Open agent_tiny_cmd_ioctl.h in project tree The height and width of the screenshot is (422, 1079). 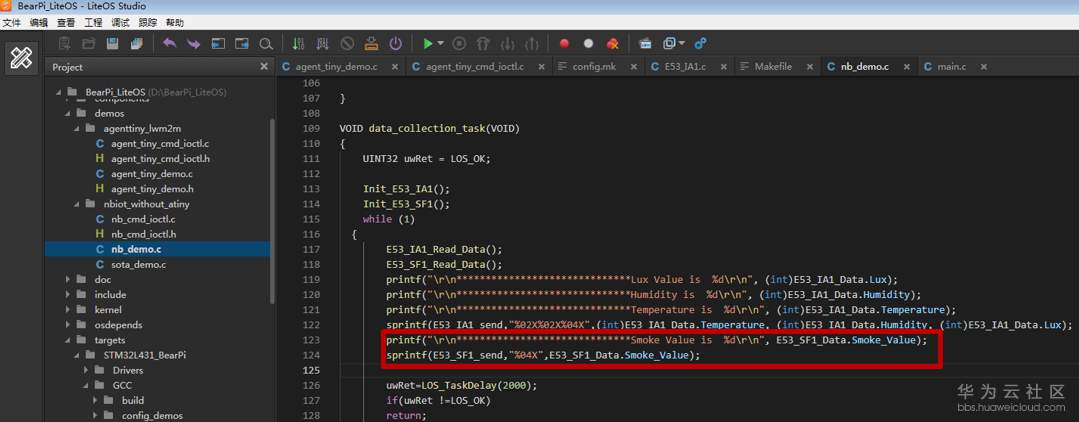pyautogui.click(x=160, y=158)
